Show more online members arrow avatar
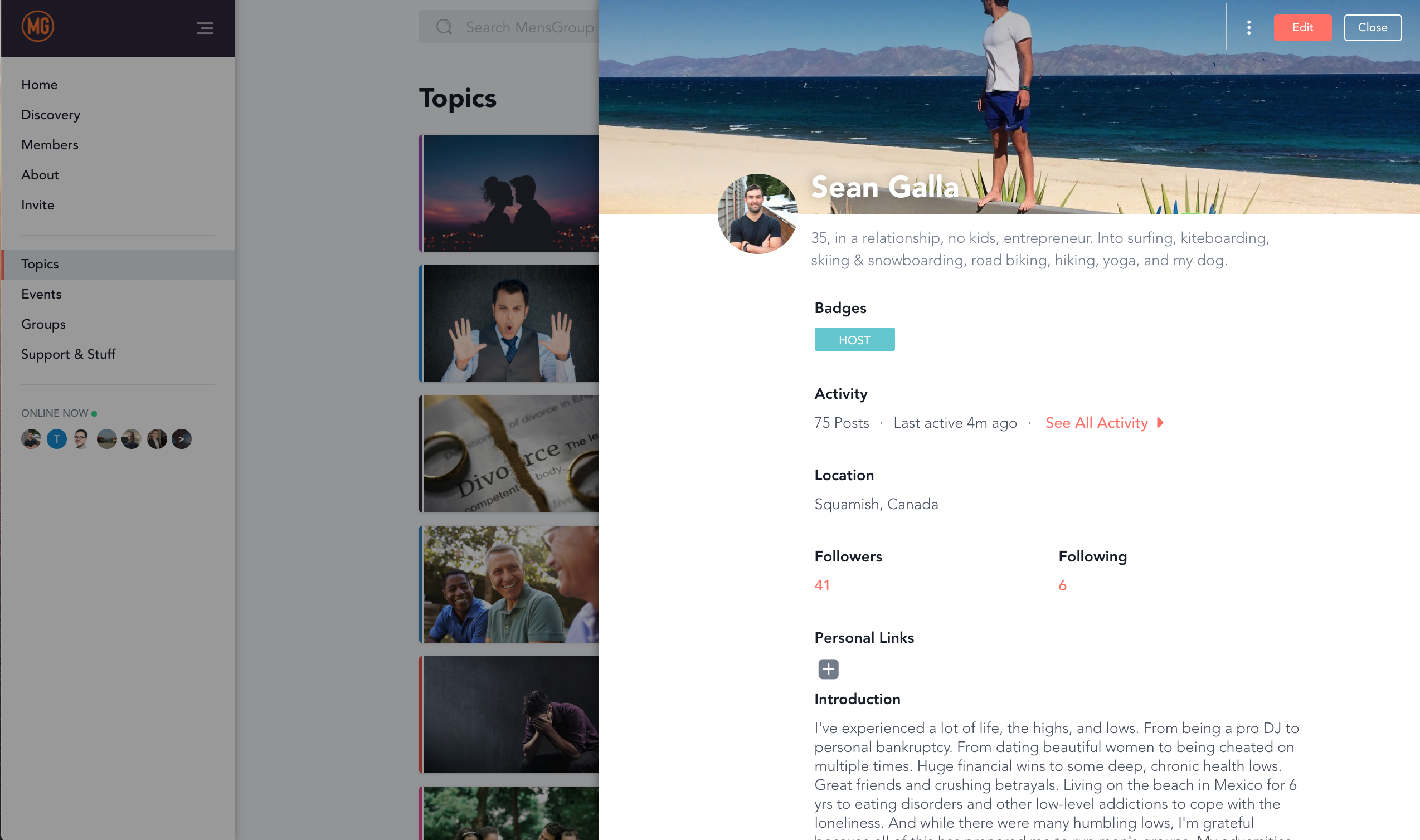1420x840 pixels. click(x=182, y=439)
